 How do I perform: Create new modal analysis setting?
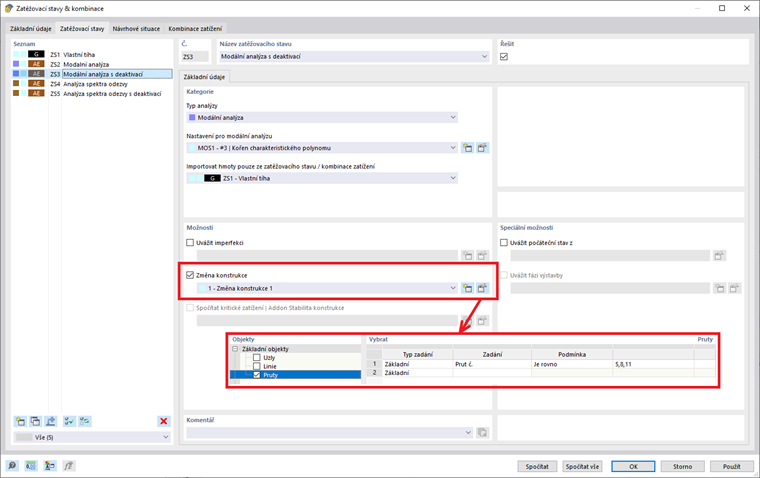tap(467, 148)
